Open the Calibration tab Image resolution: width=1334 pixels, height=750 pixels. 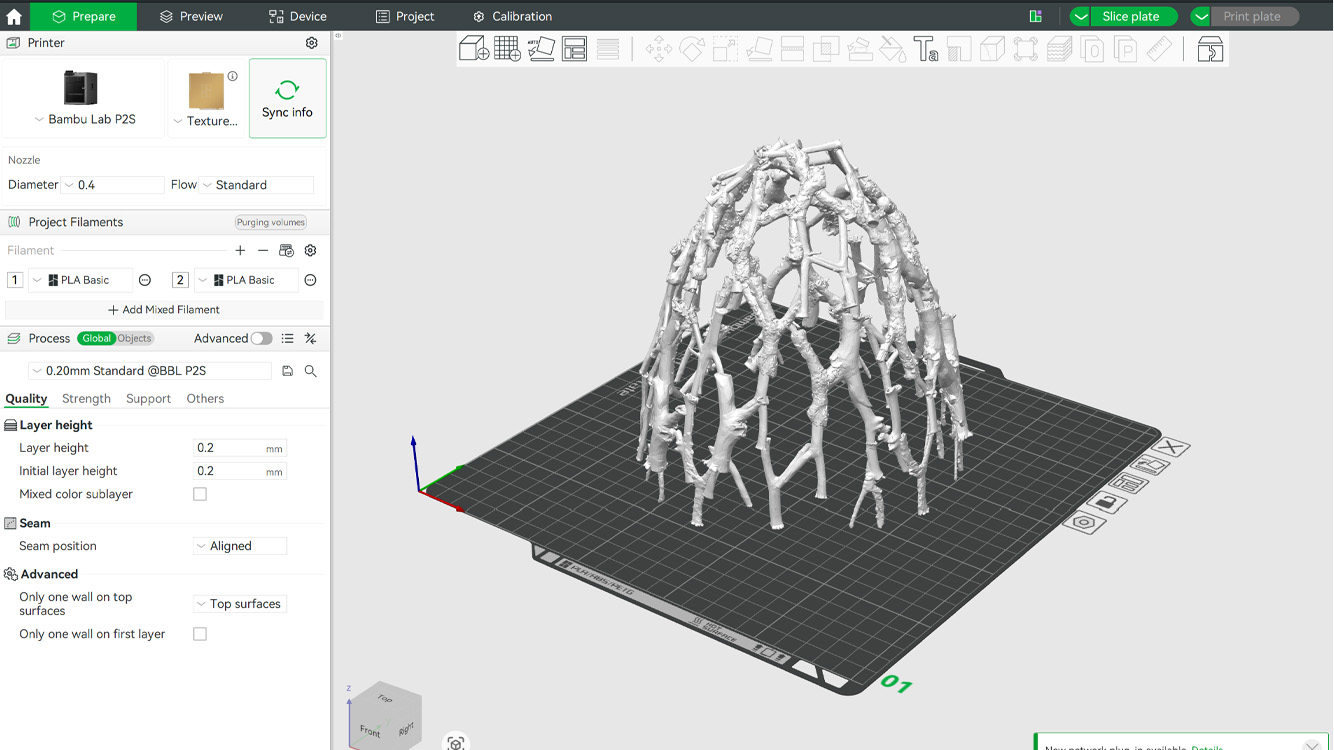512,16
